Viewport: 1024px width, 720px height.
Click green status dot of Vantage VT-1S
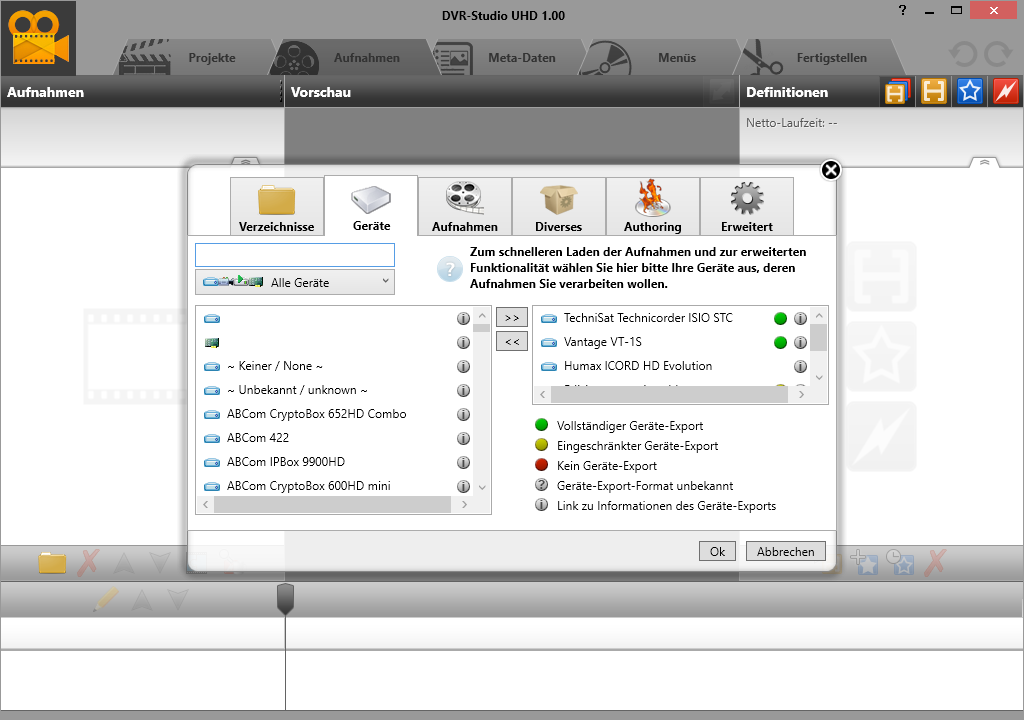(x=780, y=342)
